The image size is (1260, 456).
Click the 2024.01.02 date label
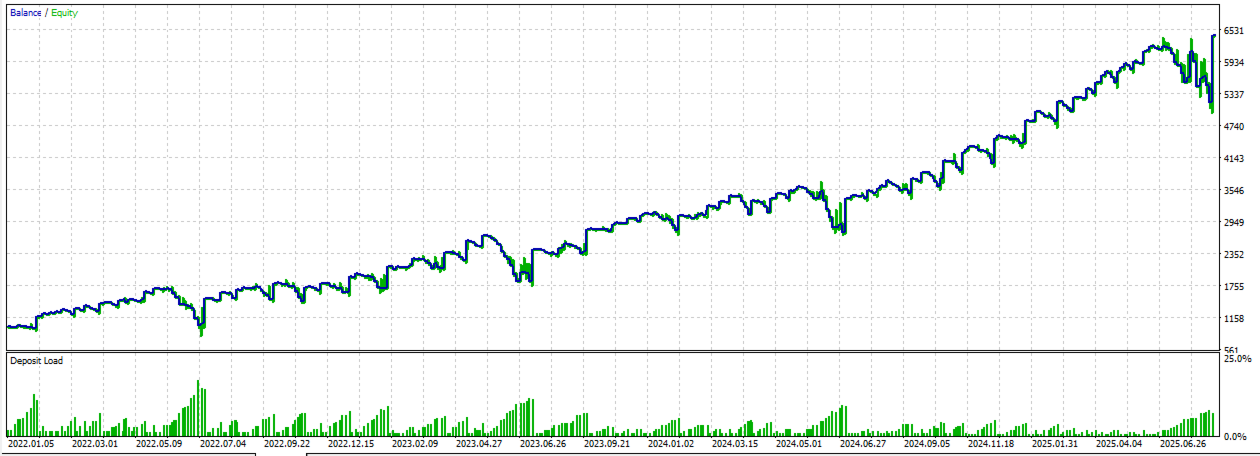[x=671, y=442]
